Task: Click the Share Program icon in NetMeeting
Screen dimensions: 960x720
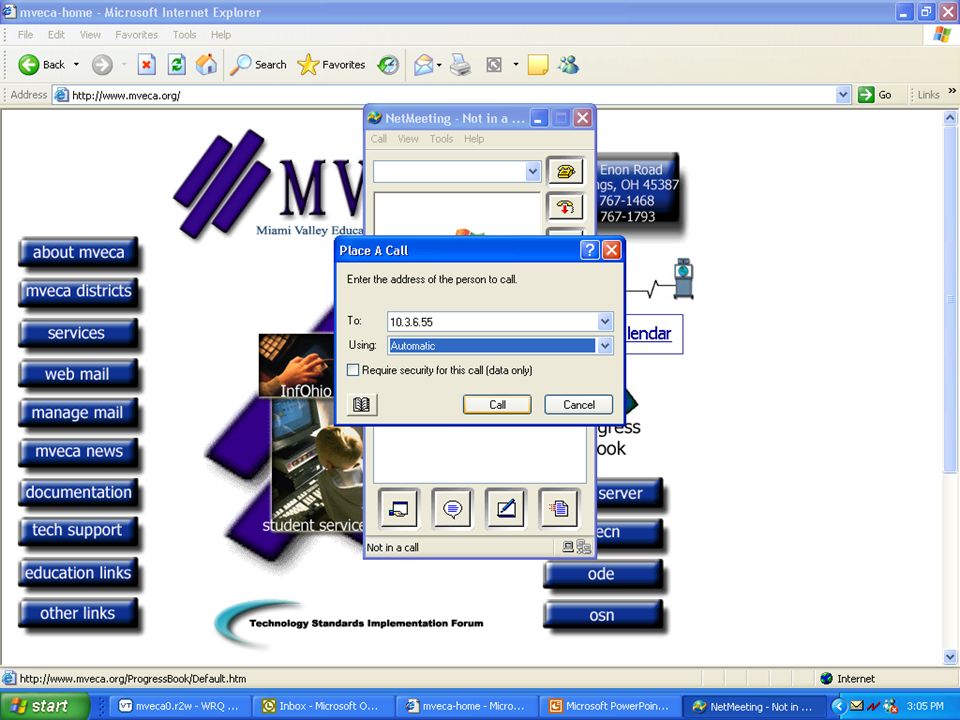Action: [399, 509]
